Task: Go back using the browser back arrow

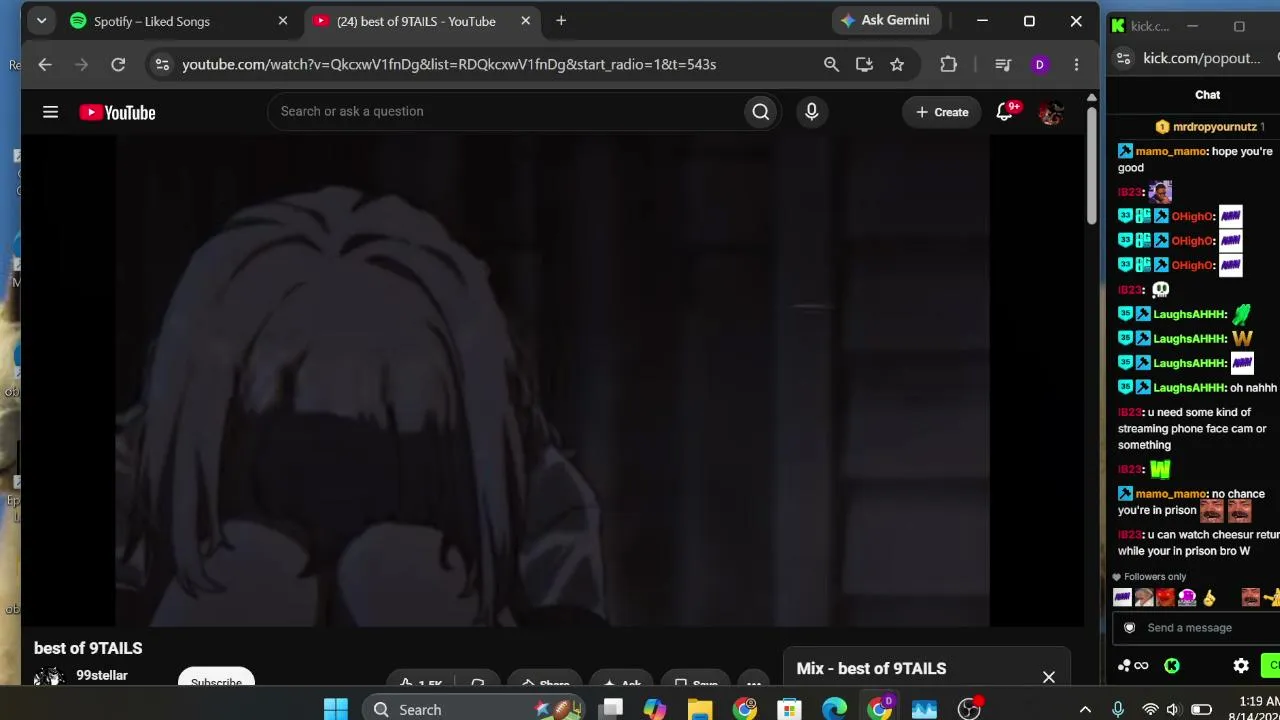Action: click(x=45, y=64)
